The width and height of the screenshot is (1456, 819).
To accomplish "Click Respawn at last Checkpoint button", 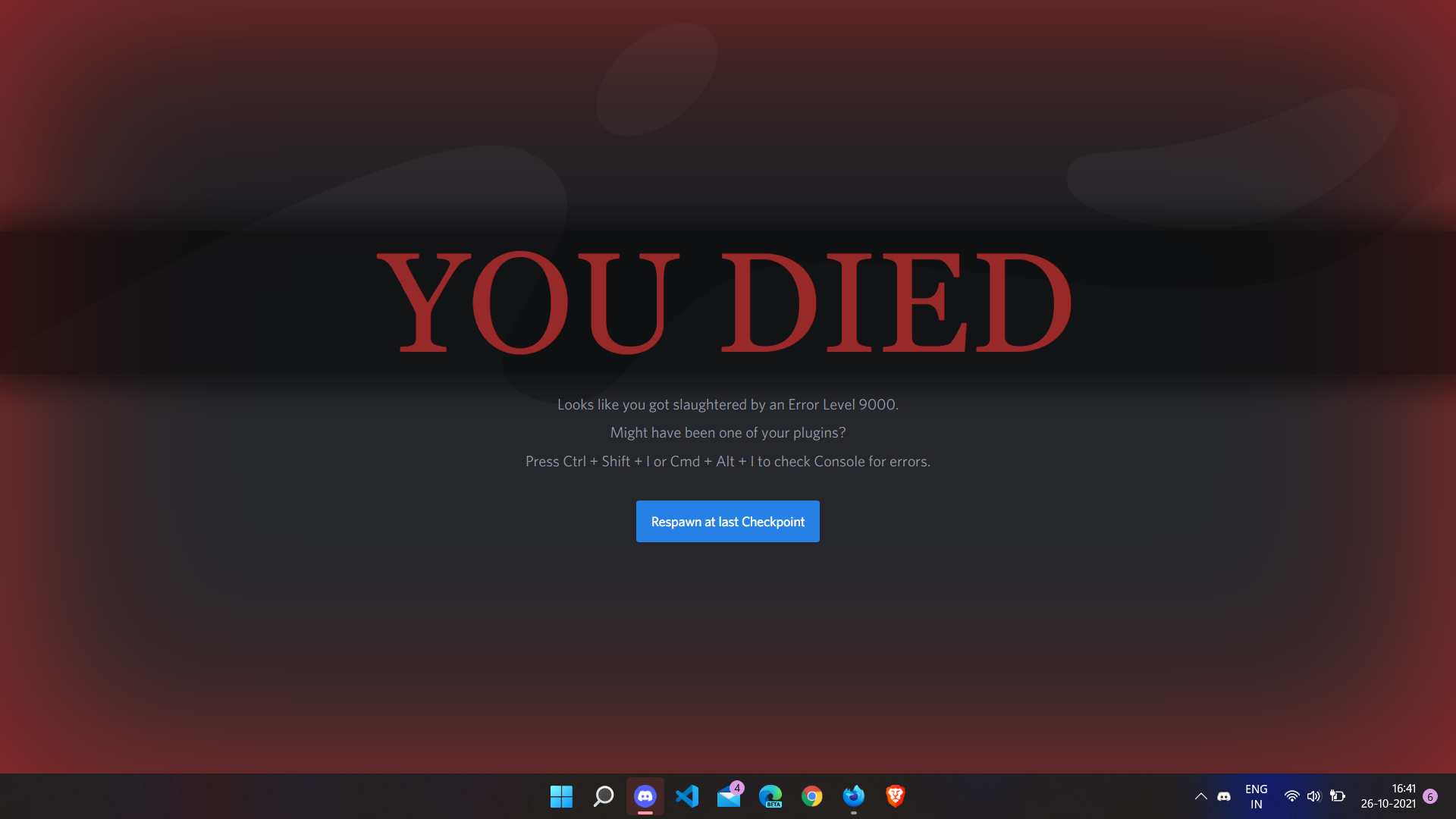I will point(727,522).
